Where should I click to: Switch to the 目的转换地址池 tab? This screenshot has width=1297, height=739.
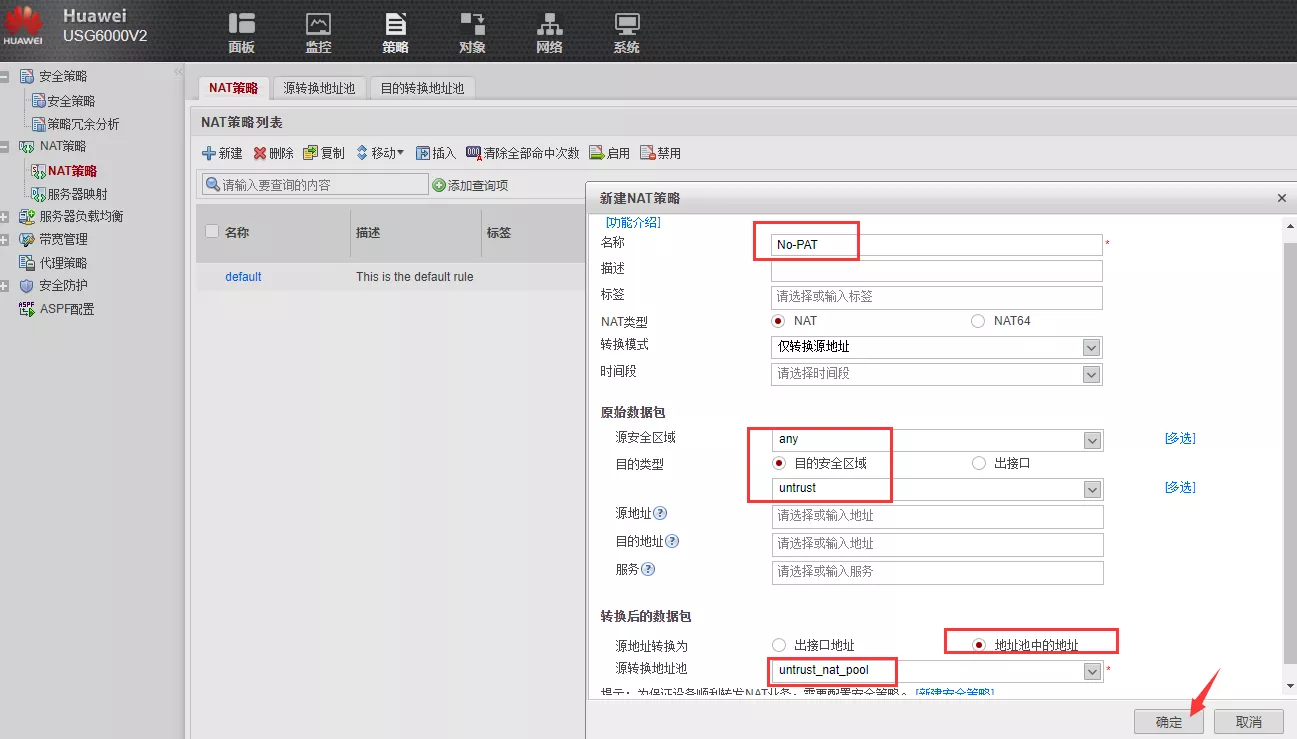(x=422, y=88)
